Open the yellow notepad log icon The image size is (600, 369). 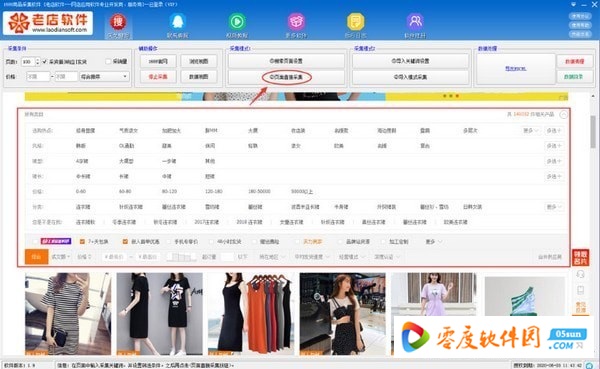(x=355, y=22)
